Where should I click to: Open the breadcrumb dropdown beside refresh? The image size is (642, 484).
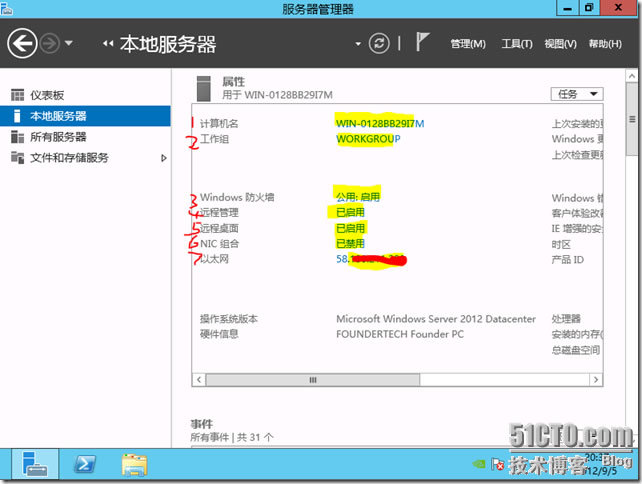coord(358,44)
